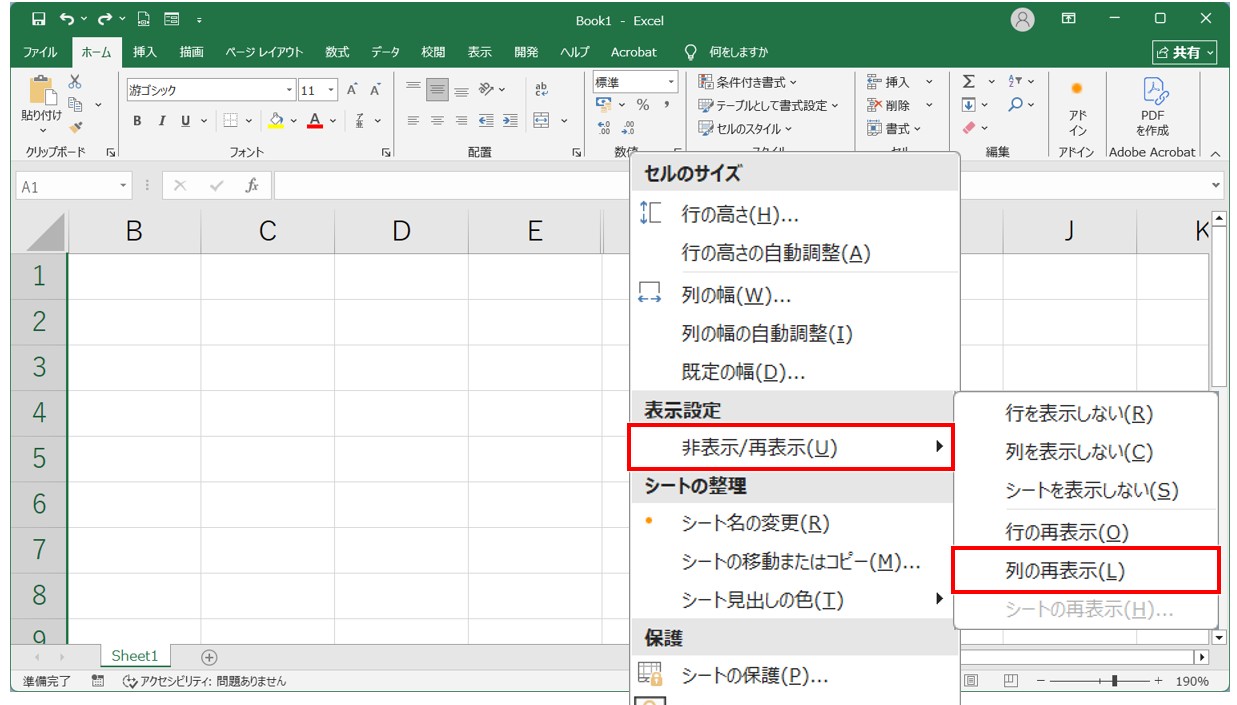
Task: Toggle center text horizontally
Action: click(x=437, y=121)
